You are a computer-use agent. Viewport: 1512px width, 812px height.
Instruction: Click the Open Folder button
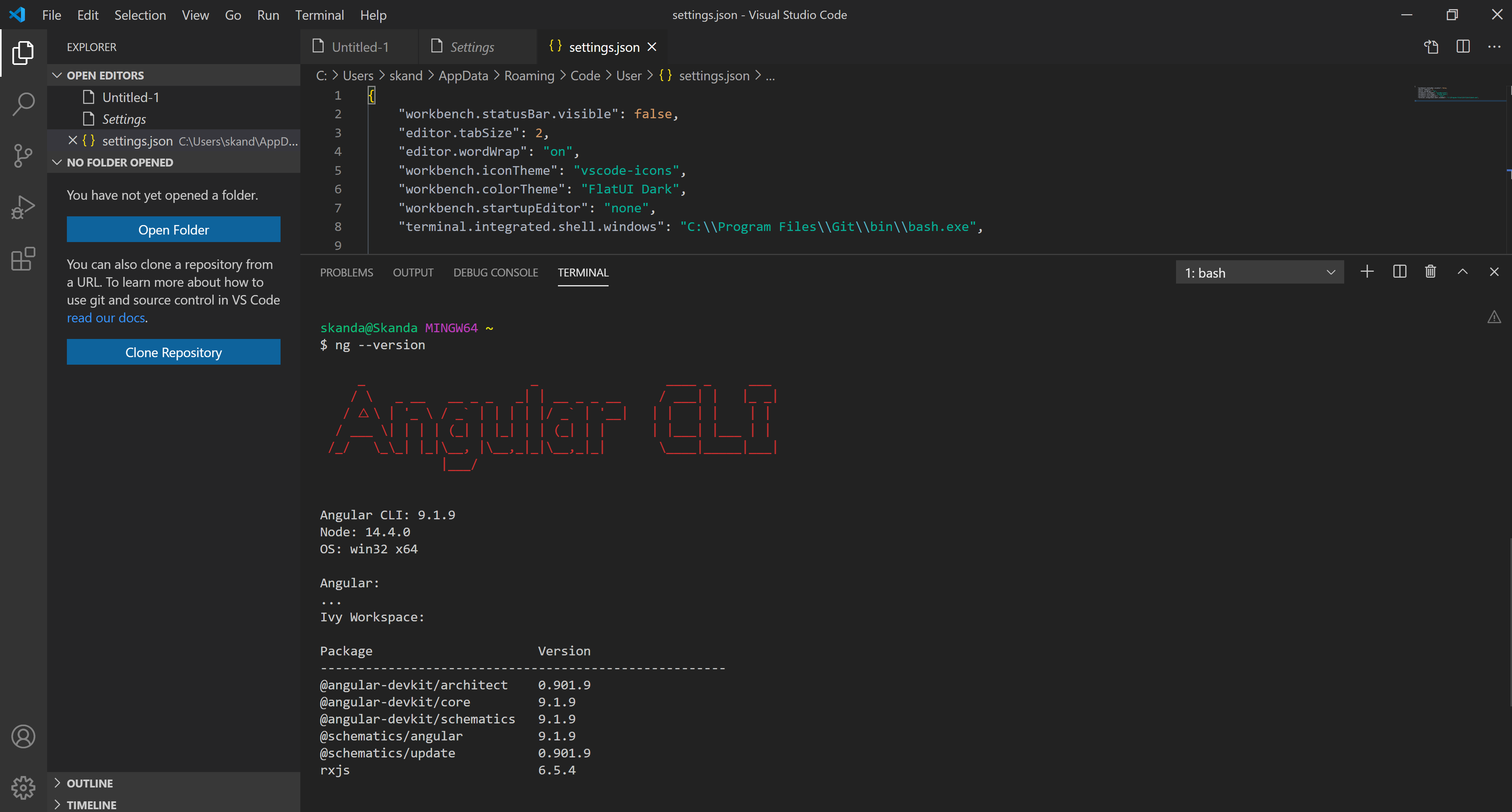(x=173, y=229)
